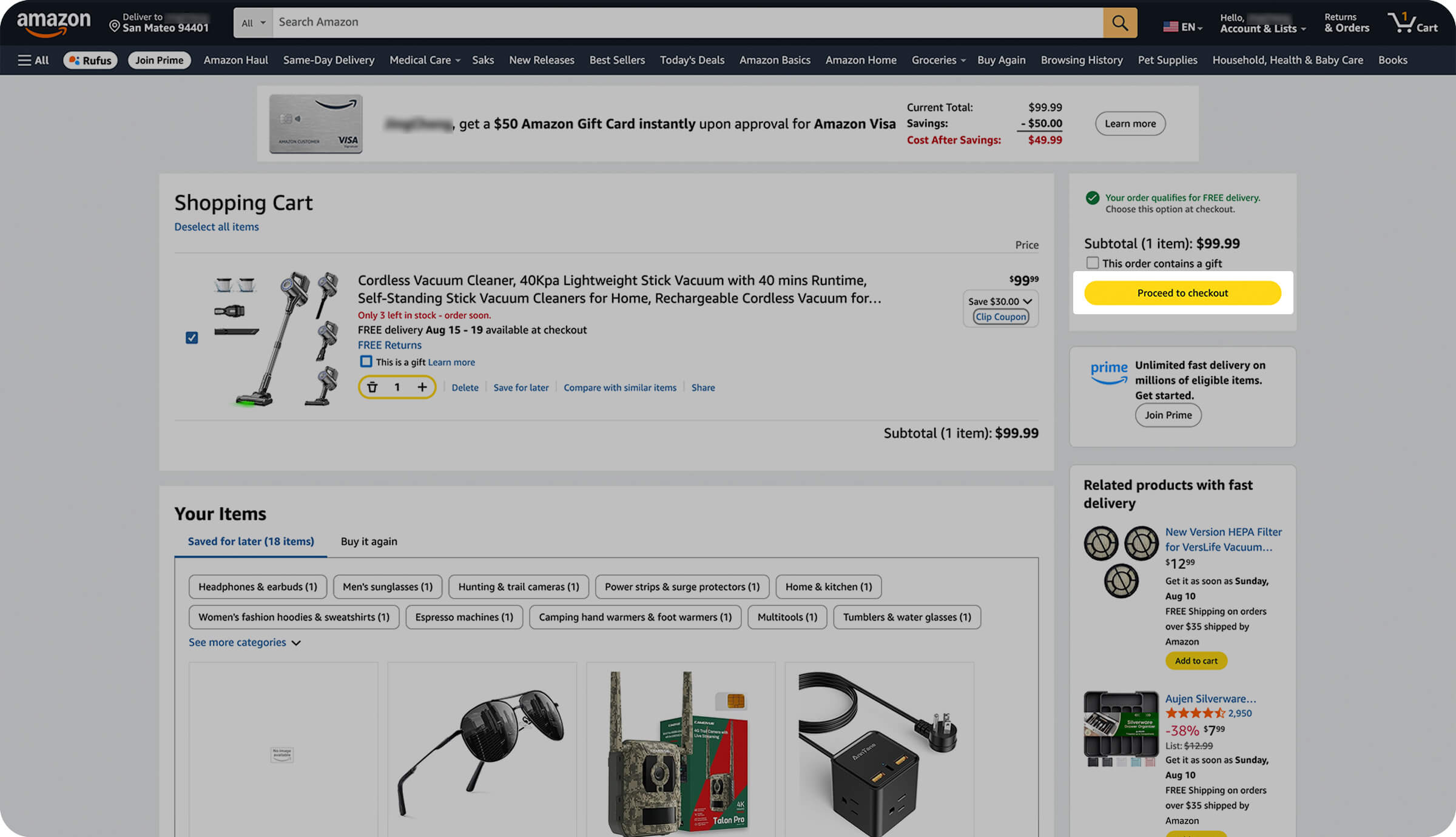Viewport: 1456px width, 837px height.
Task: Click Delete link for vacuum
Action: click(465, 388)
